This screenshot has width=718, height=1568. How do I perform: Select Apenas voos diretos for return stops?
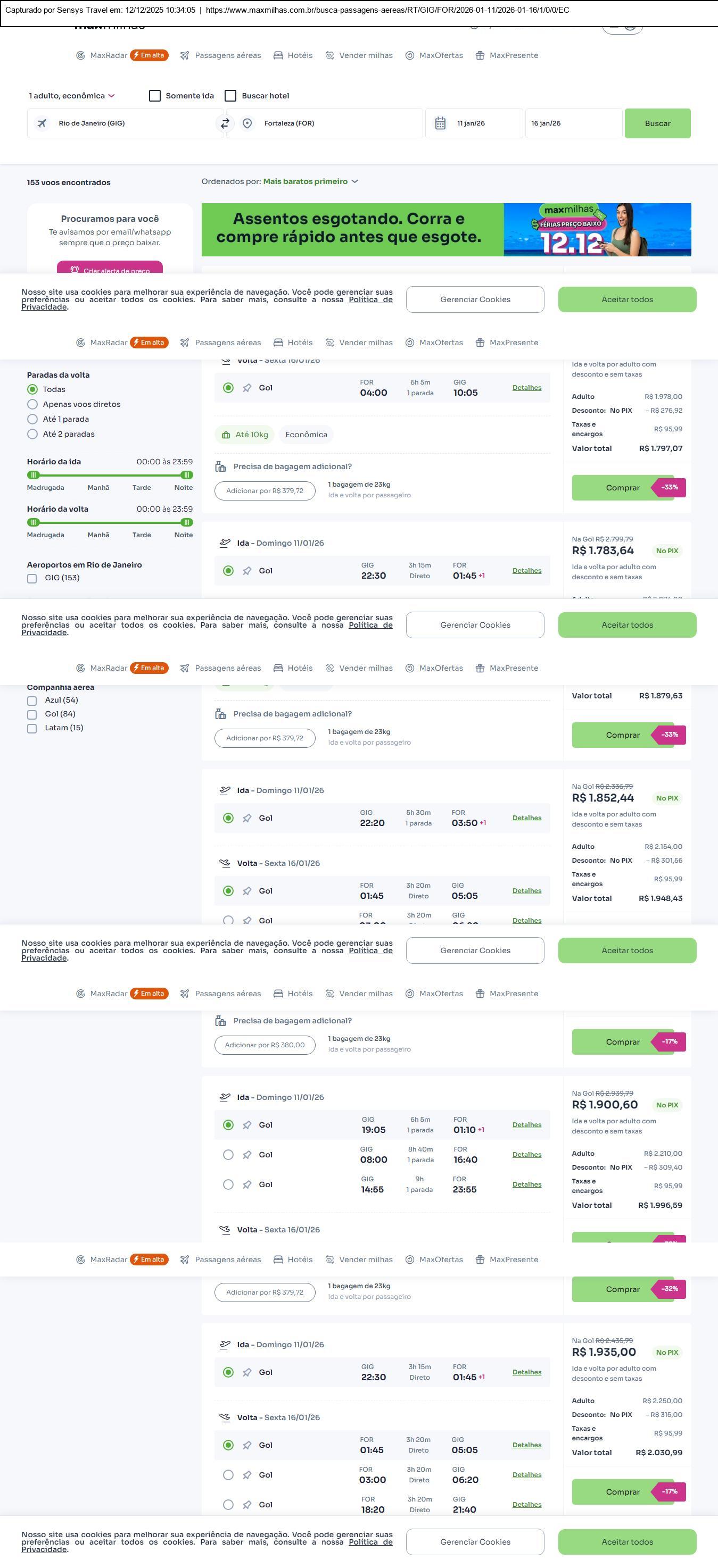point(33,404)
